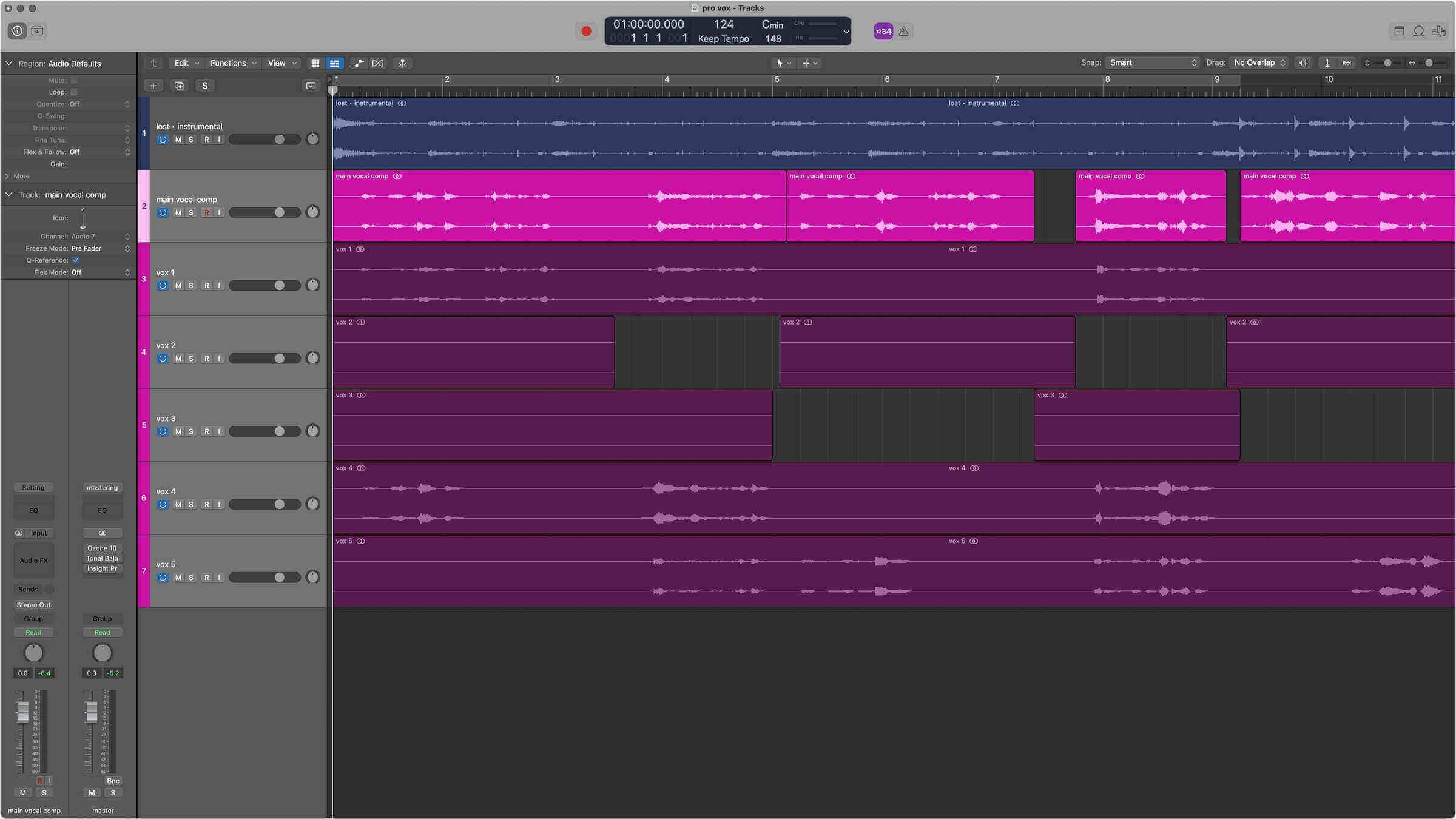This screenshot has height=819, width=1456.
Task: Toggle the Flex show/hide icon
Action: pyautogui.click(x=377, y=63)
